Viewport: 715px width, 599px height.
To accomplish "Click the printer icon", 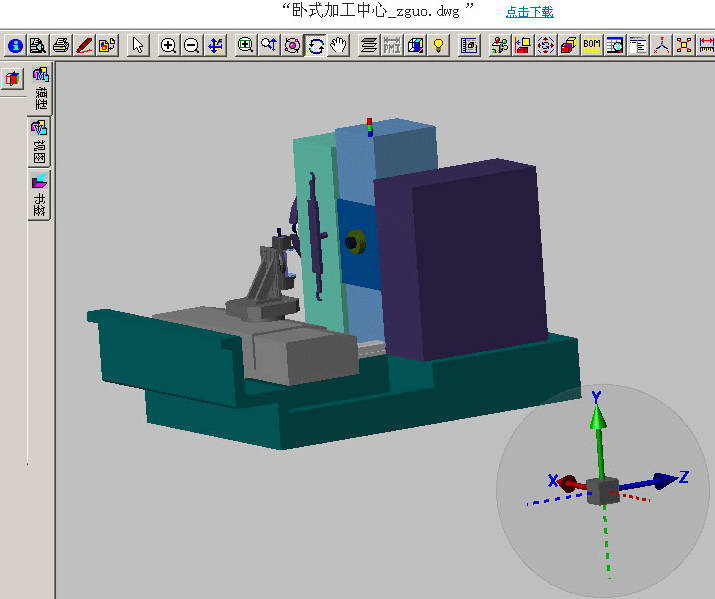I will pos(61,45).
